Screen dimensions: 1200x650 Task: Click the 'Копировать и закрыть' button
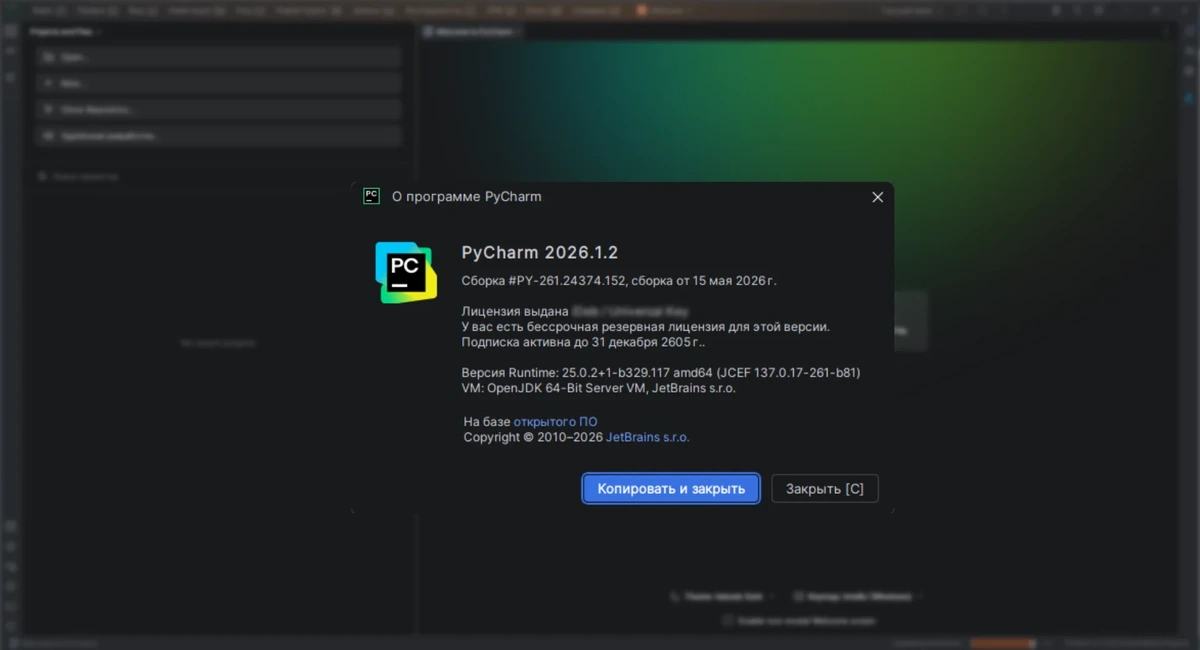point(671,489)
